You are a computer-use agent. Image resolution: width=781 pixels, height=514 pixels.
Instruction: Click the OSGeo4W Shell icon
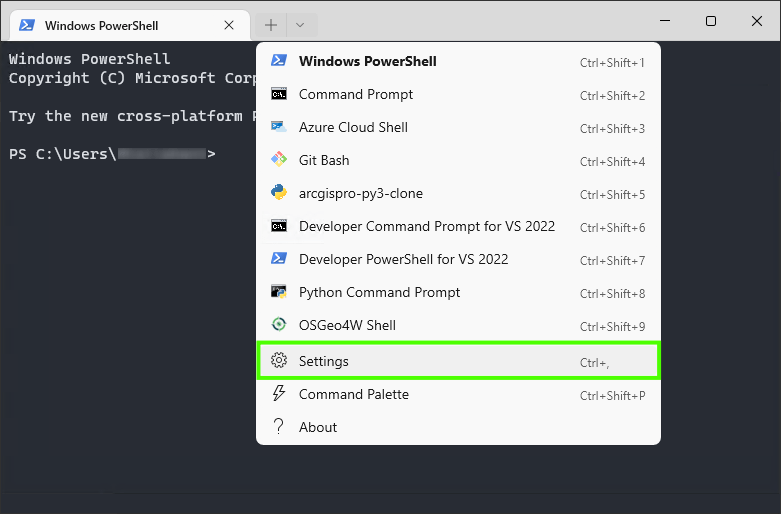coord(279,325)
